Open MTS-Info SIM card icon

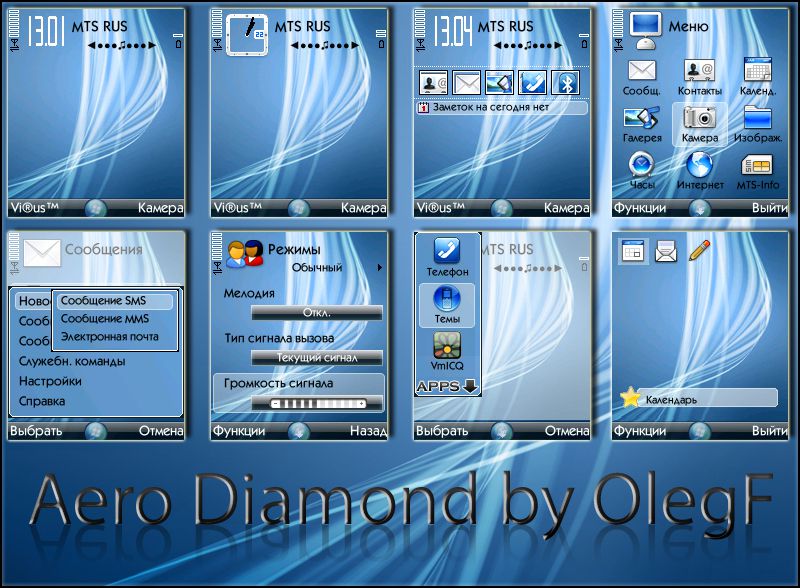tap(759, 164)
